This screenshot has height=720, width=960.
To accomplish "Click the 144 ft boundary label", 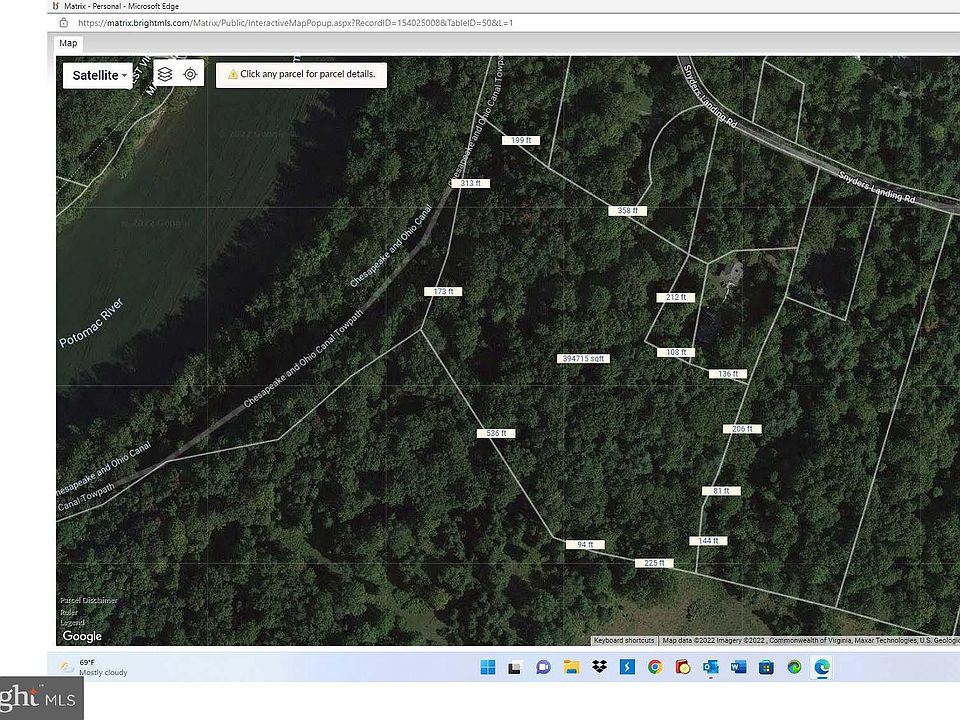I will (708, 541).
